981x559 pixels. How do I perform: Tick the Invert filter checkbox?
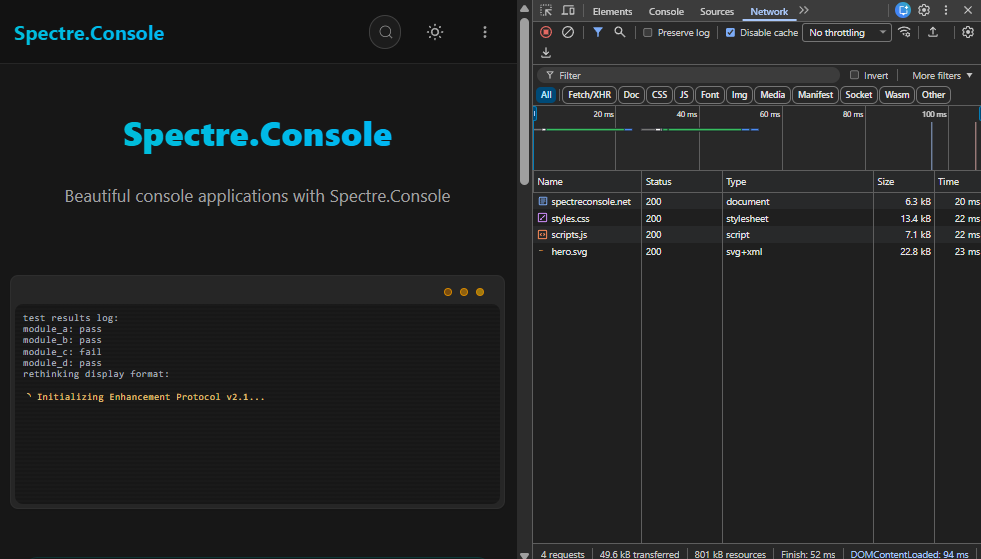[854, 75]
